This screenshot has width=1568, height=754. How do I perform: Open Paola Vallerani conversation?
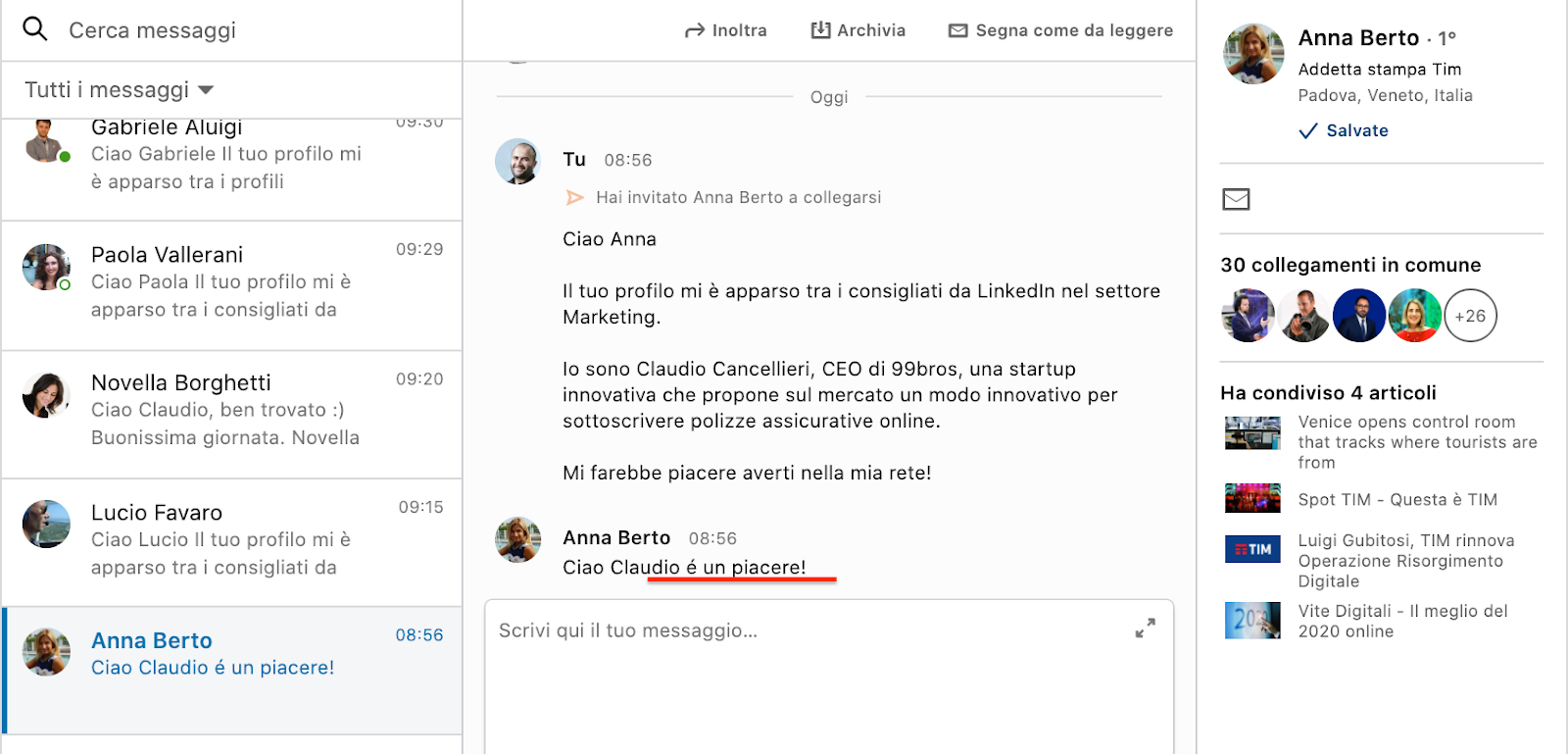pyautogui.click(x=232, y=285)
